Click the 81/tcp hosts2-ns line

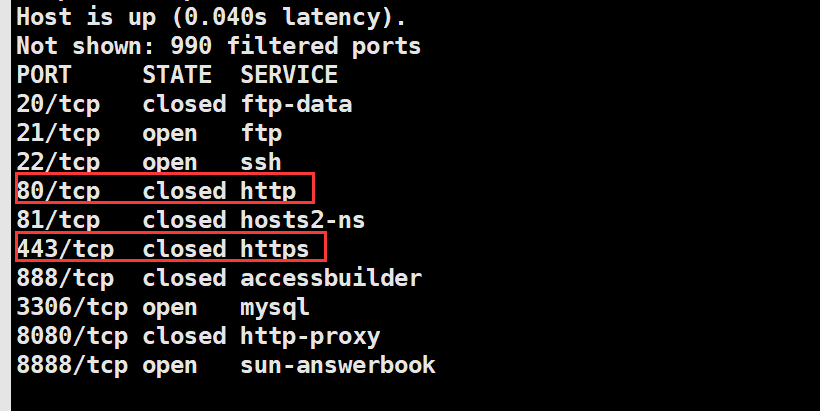click(191, 220)
